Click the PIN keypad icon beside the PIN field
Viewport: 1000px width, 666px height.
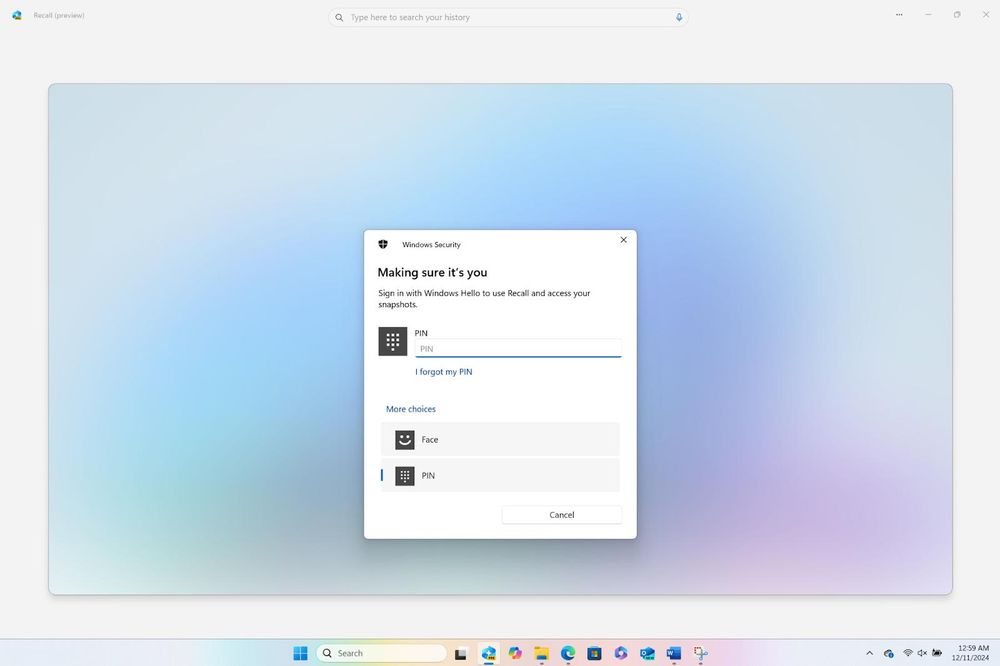pyautogui.click(x=392, y=341)
